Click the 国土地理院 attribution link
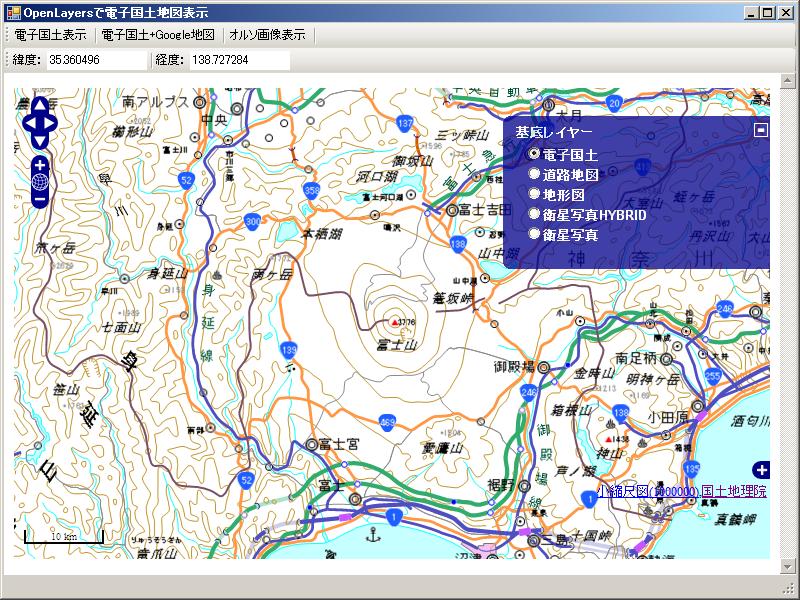The width and height of the screenshot is (800, 600). [x=734, y=491]
